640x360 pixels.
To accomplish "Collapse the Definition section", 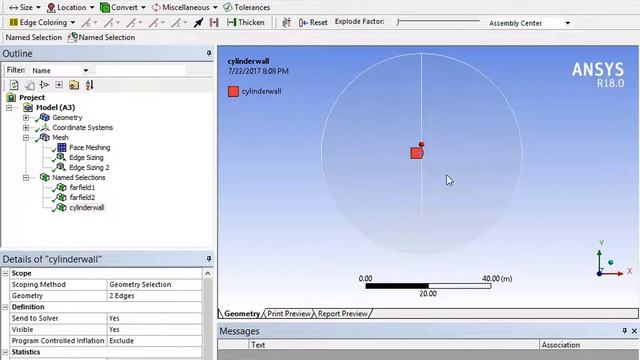I will click(x=5, y=307).
